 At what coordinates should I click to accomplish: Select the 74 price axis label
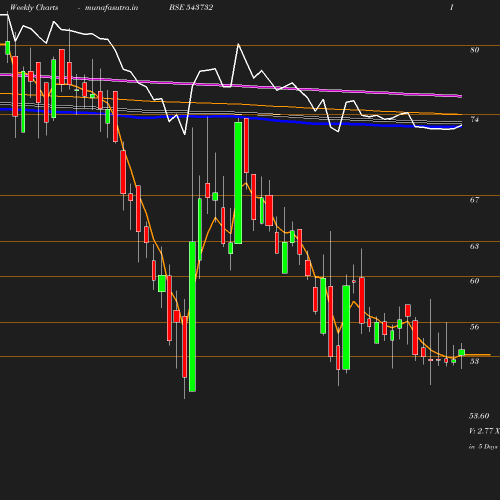474,119
